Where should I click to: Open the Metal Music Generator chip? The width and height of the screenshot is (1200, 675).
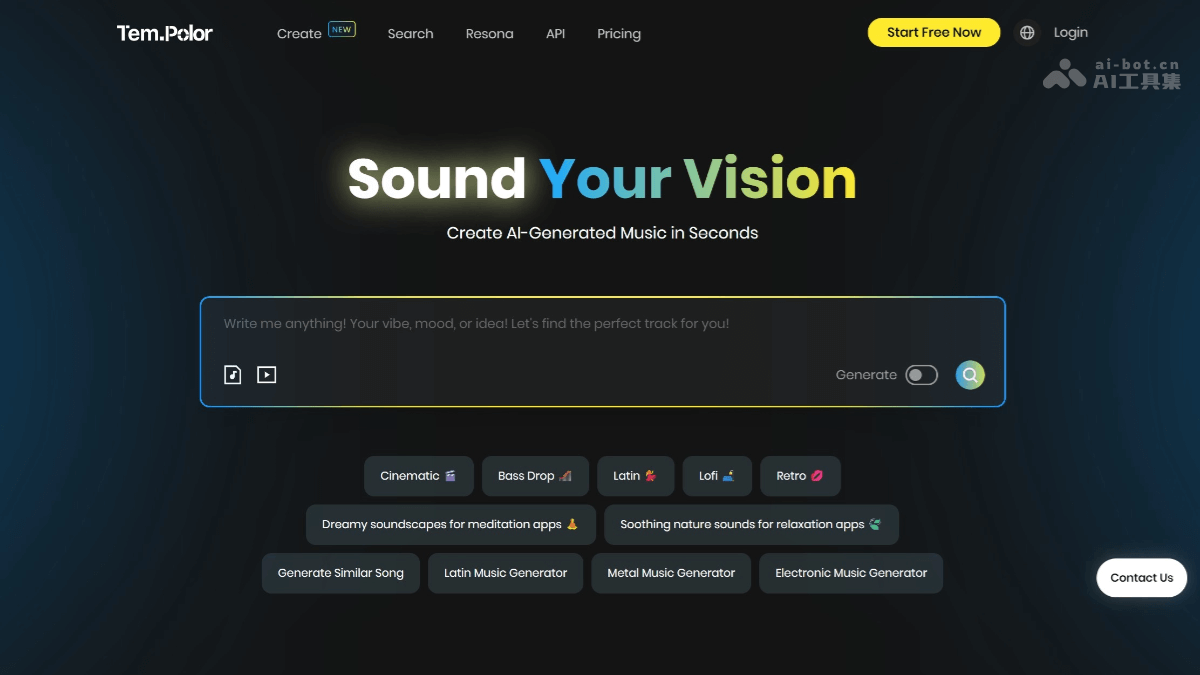pyautogui.click(x=671, y=573)
